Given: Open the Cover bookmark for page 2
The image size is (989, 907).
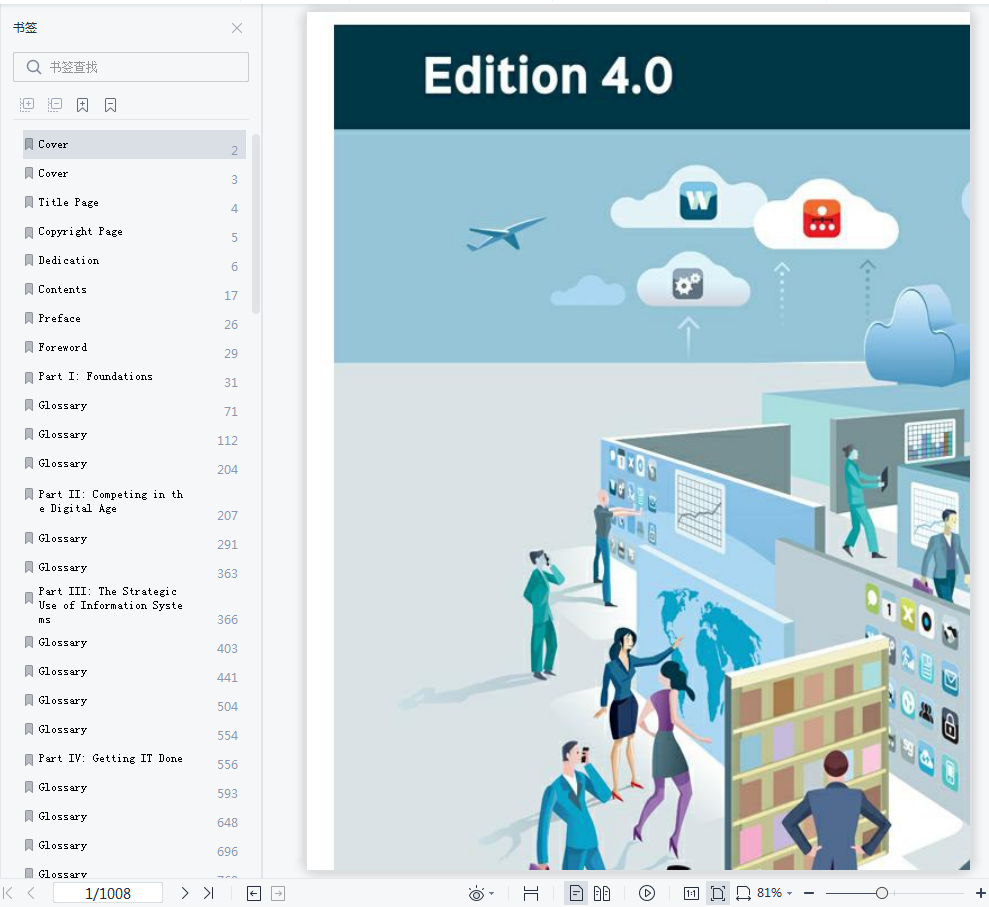Looking at the screenshot, I should tap(134, 144).
